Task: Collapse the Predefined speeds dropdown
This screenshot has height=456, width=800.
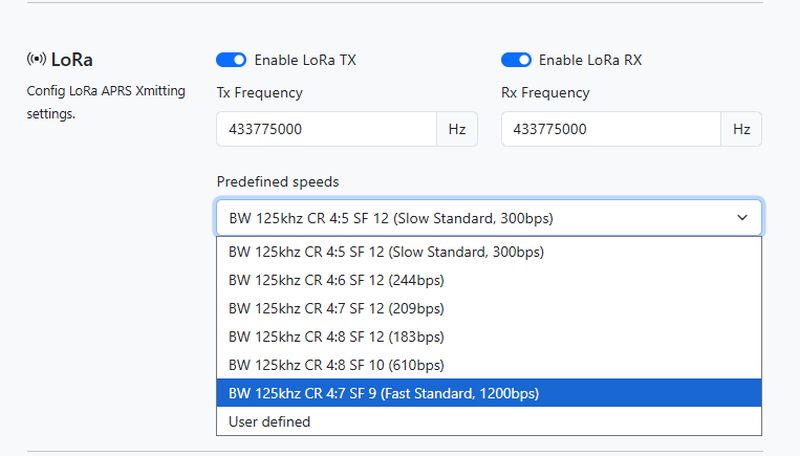Action: click(x=489, y=218)
